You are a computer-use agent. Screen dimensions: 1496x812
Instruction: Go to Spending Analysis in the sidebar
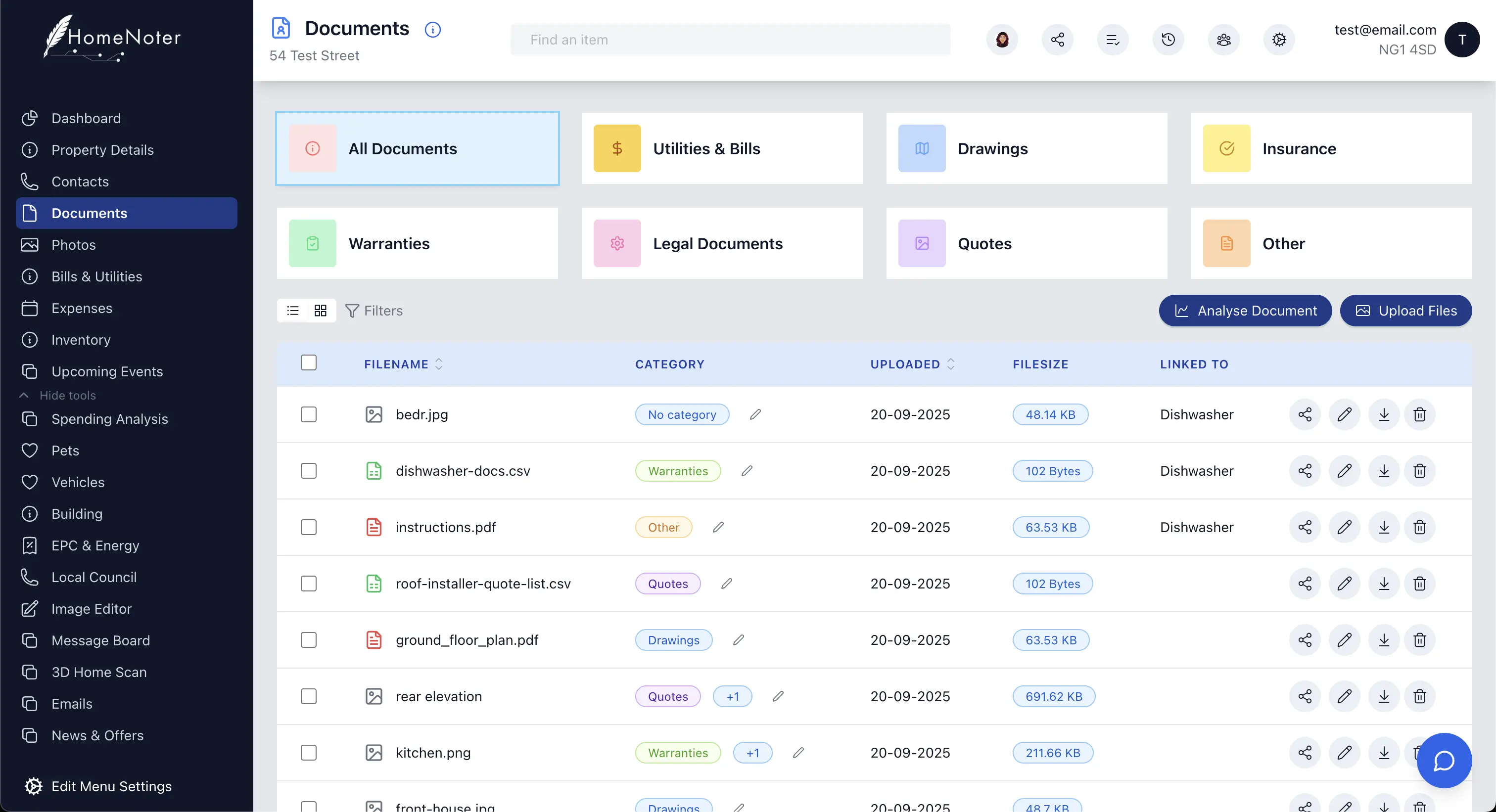point(109,418)
